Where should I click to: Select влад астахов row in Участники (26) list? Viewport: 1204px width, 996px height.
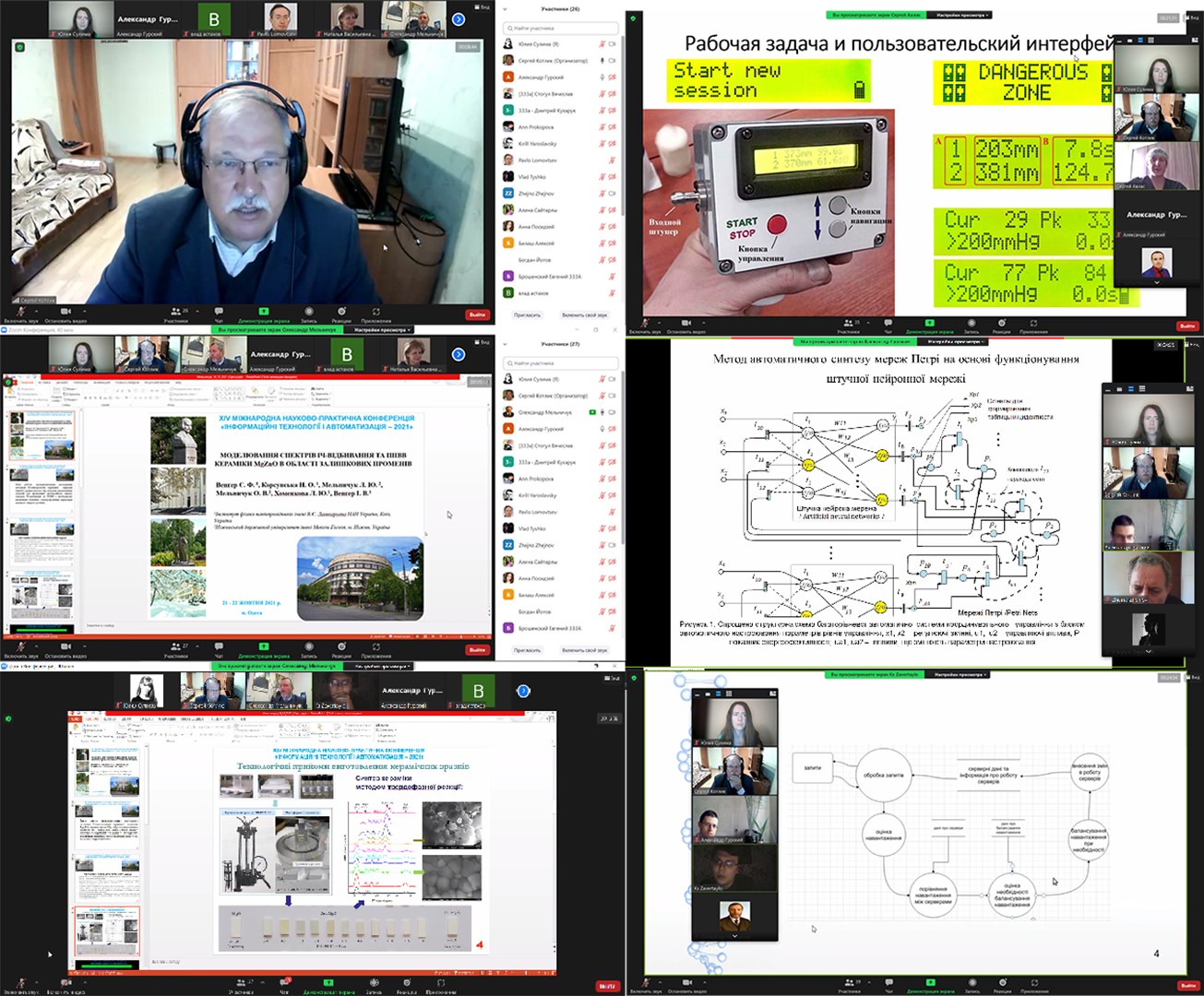click(559, 293)
